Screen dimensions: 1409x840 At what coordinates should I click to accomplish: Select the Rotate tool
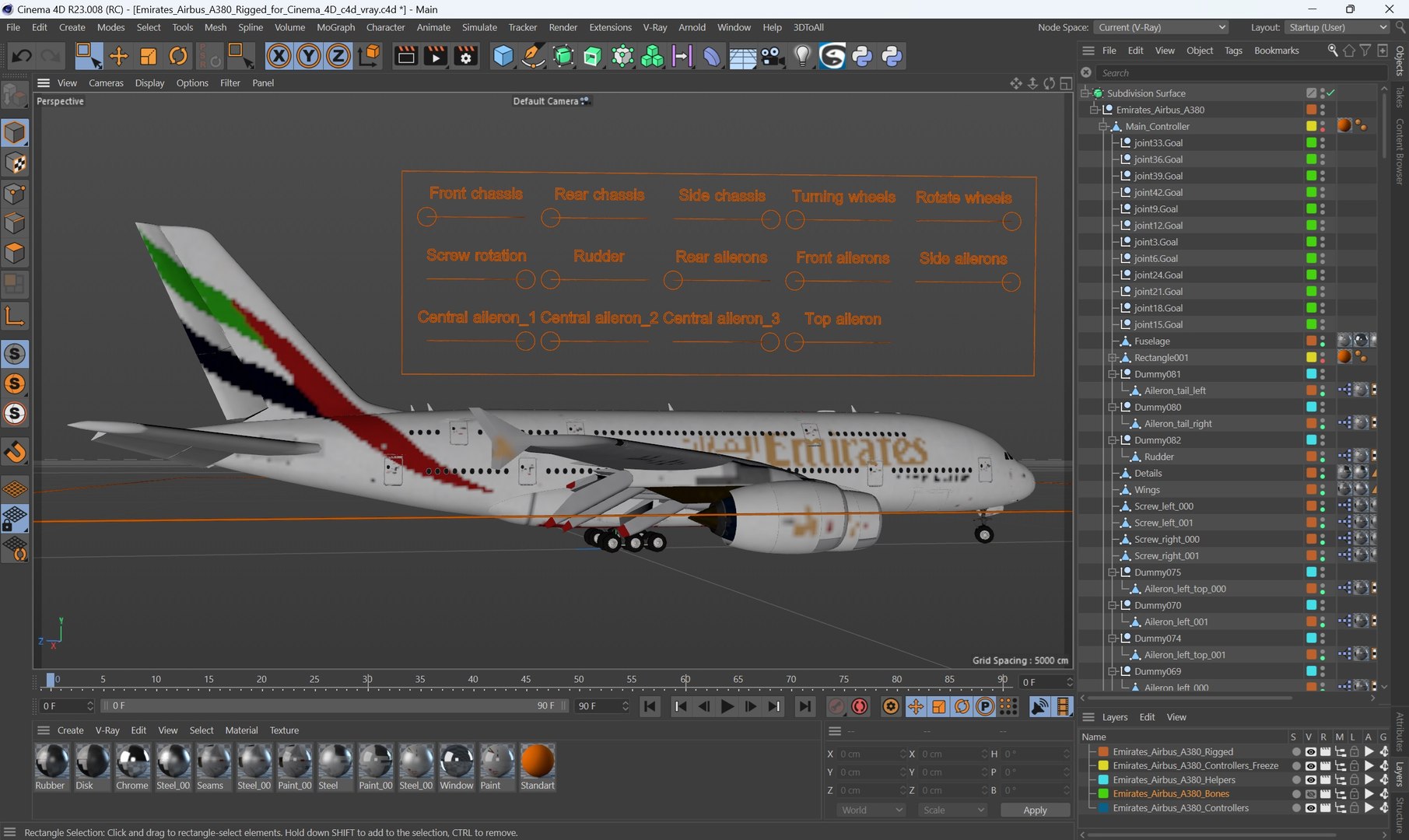(x=178, y=56)
